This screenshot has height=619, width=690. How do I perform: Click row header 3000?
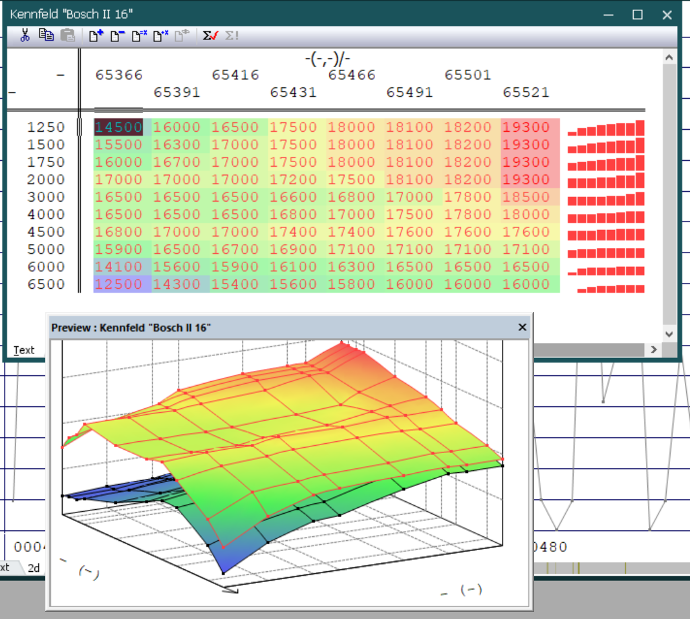point(46,197)
